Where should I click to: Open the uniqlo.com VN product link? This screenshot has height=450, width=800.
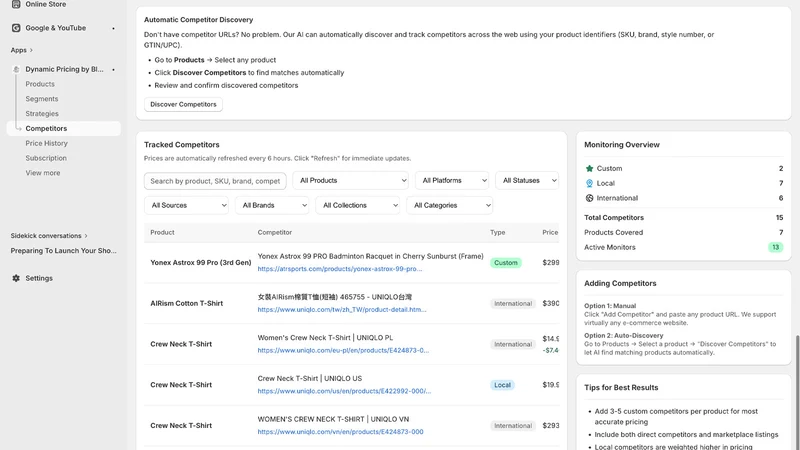(x=340, y=432)
